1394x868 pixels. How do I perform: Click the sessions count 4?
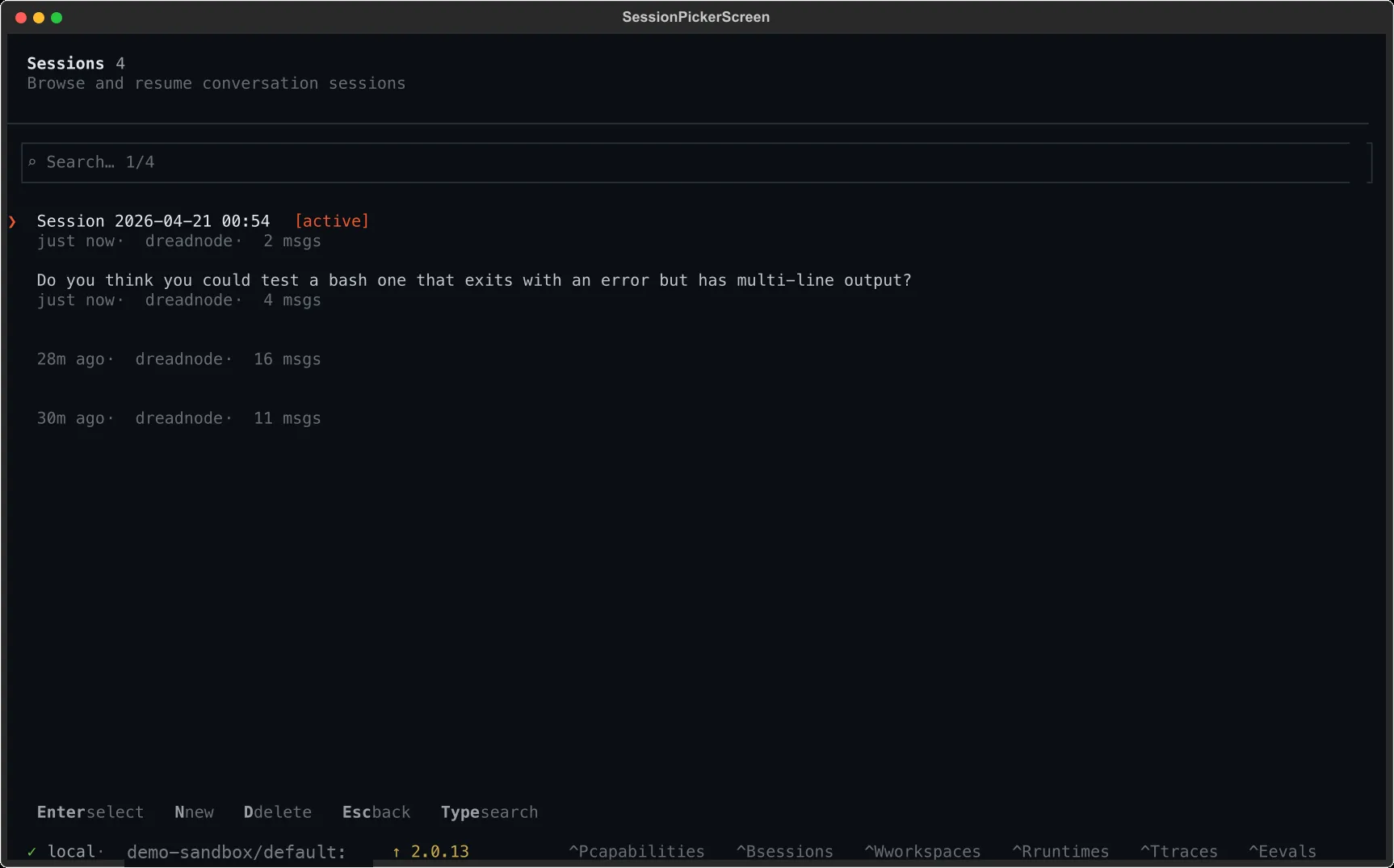[x=120, y=64]
